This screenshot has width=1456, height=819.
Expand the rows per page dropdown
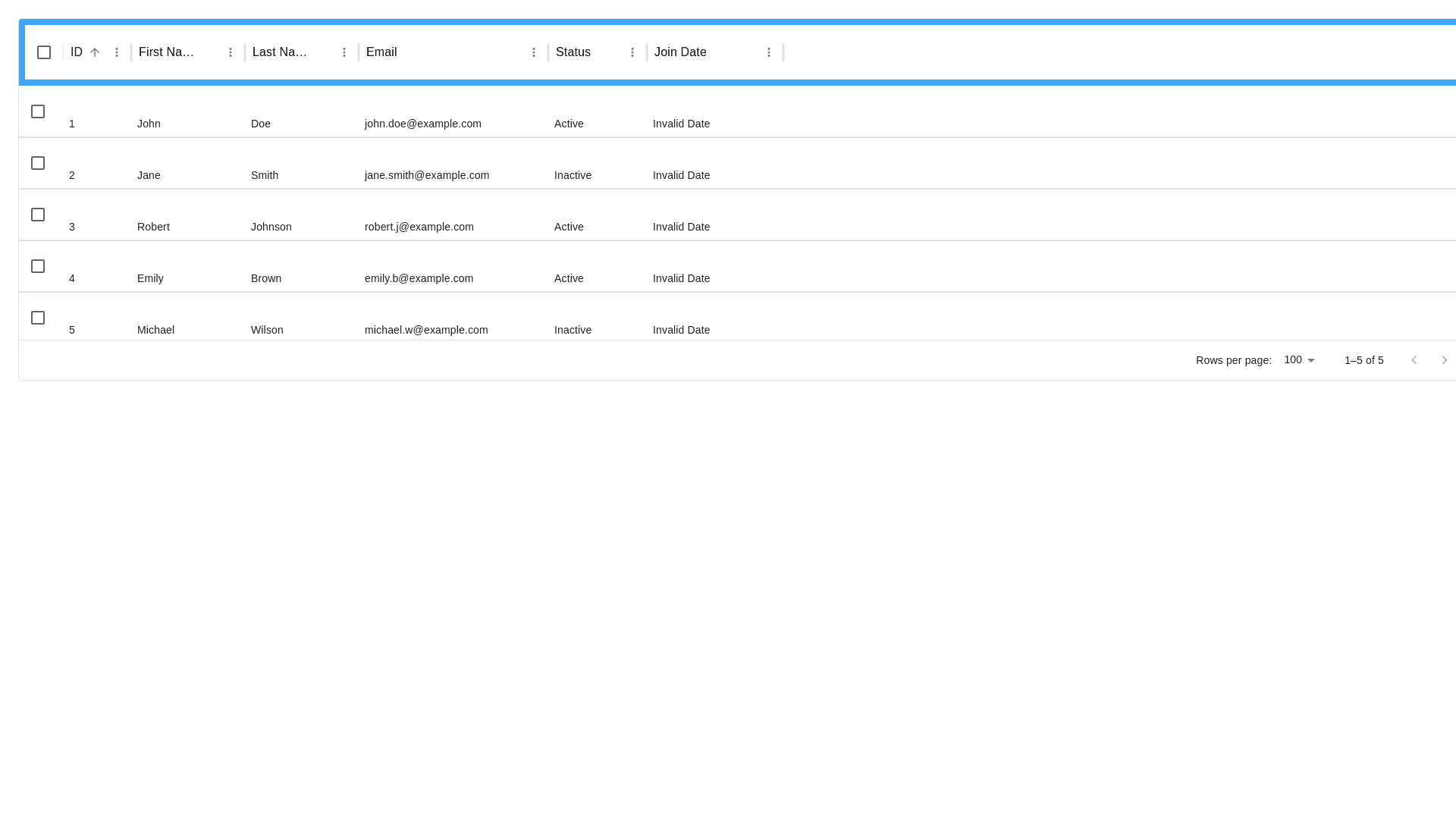[x=1300, y=360]
